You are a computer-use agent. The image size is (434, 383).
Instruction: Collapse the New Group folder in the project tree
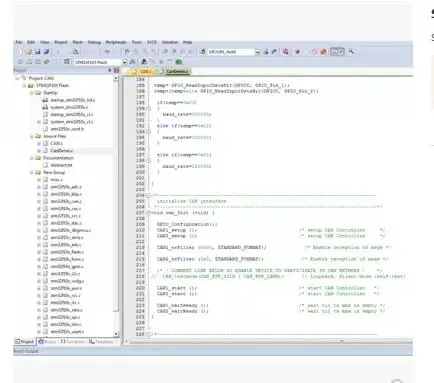click(32, 172)
